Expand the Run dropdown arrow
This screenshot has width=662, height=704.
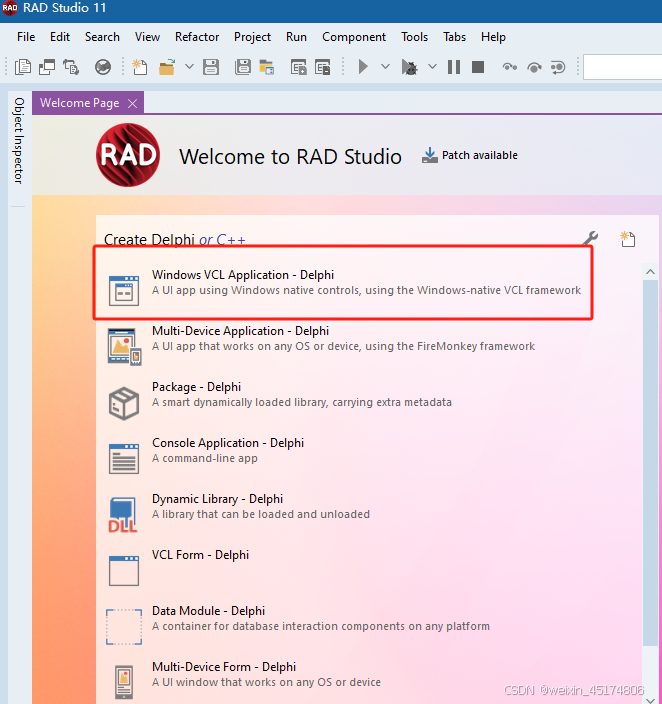tap(385, 67)
